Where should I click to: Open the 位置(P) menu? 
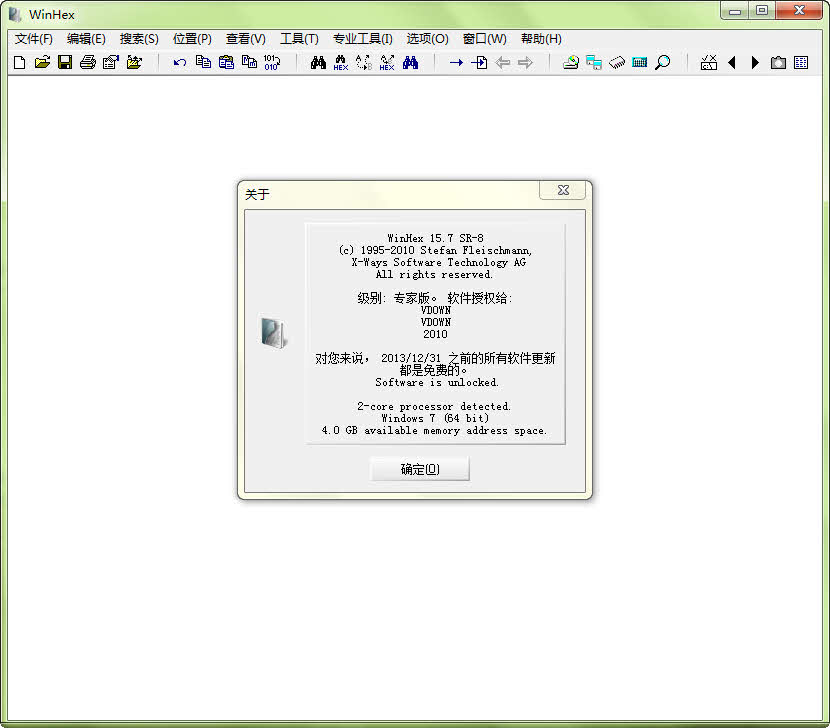192,39
